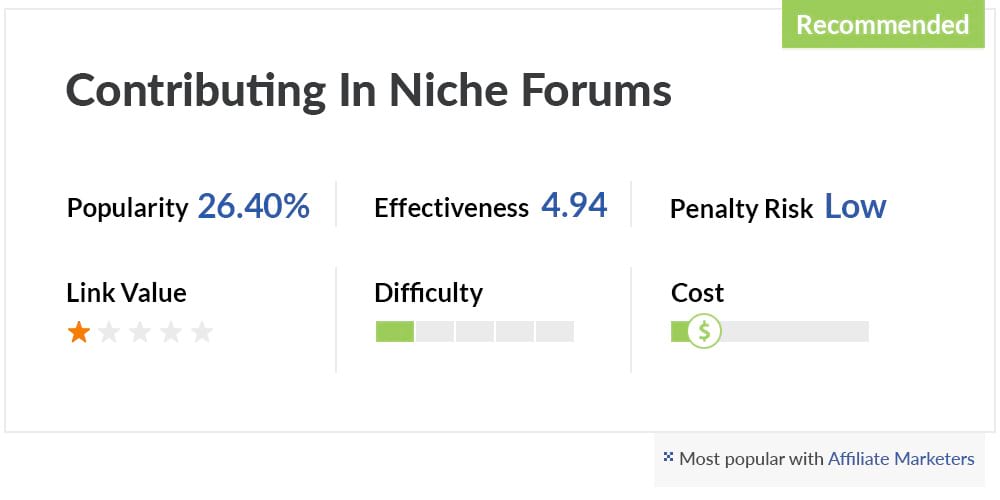The width and height of the screenshot is (1000, 500).
Task: Select the fourth Difficulty bar segment
Action: (x=515, y=332)
